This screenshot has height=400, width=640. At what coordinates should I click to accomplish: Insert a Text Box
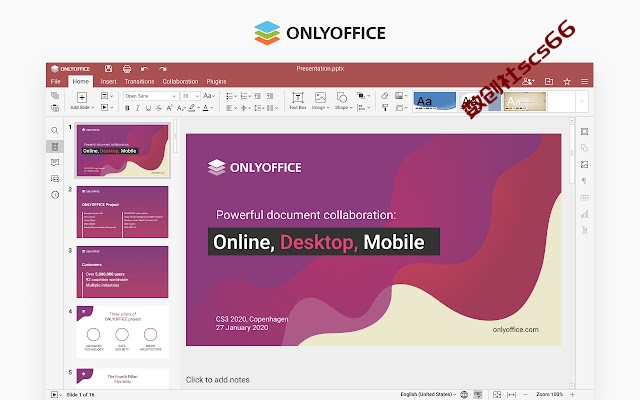(x=298, y=100)
